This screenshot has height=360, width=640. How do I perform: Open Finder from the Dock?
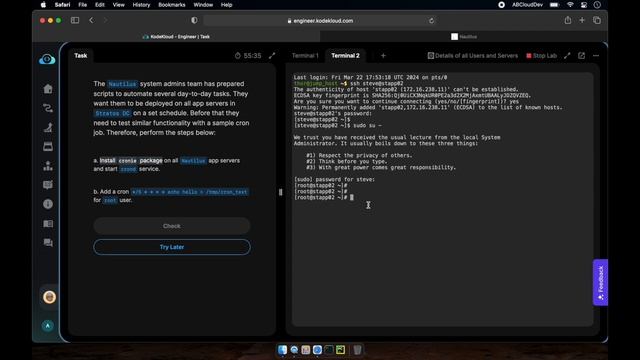[x=282, y=350]
